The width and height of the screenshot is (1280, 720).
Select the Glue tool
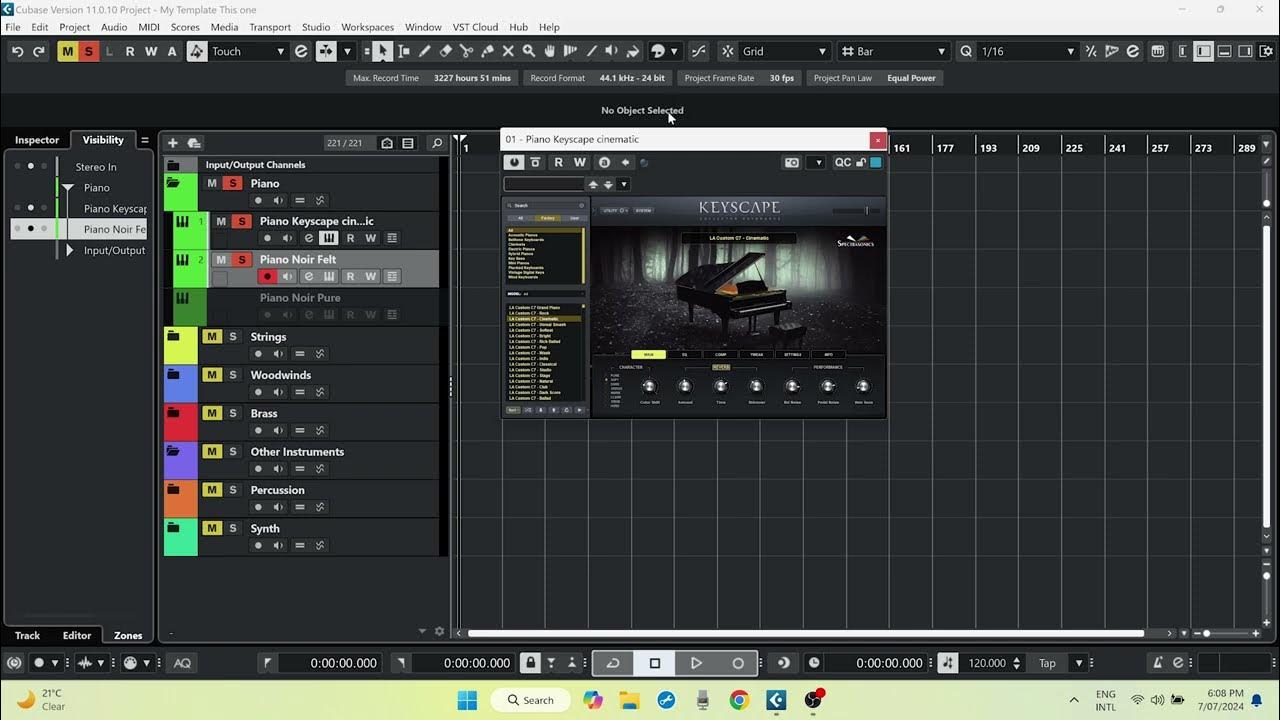[x=487, y=51]
